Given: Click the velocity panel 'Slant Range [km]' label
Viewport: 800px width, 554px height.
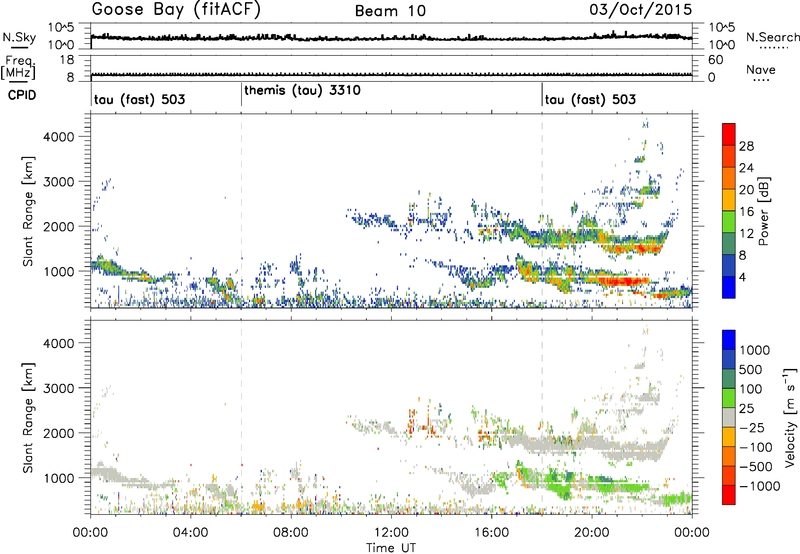Looking at the screenshot, I should click(x=28, y=418).
